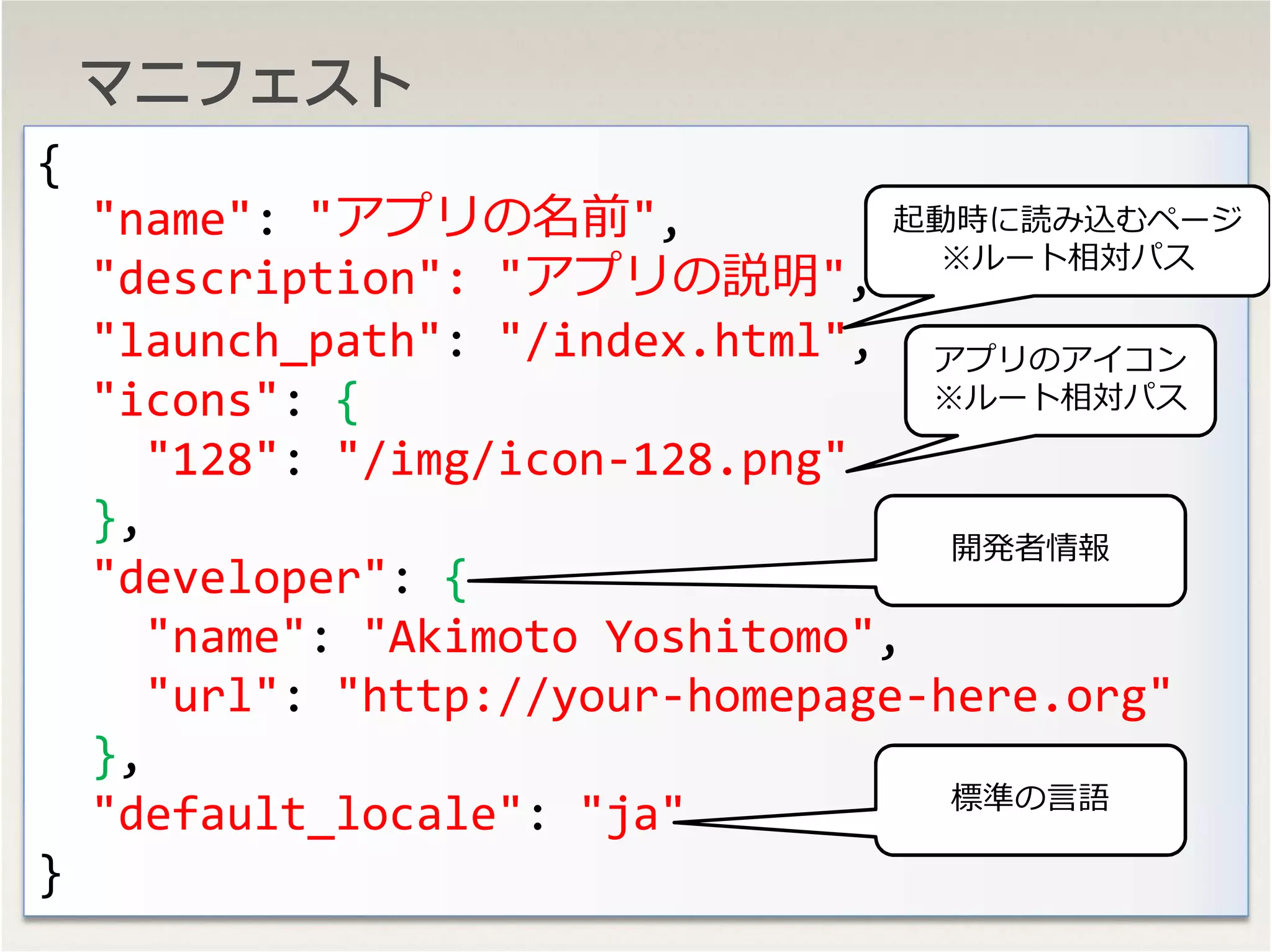Click the callout アプリのアイコン
This screenshot has width=1272, height=952.
[x=1060, y=380]
